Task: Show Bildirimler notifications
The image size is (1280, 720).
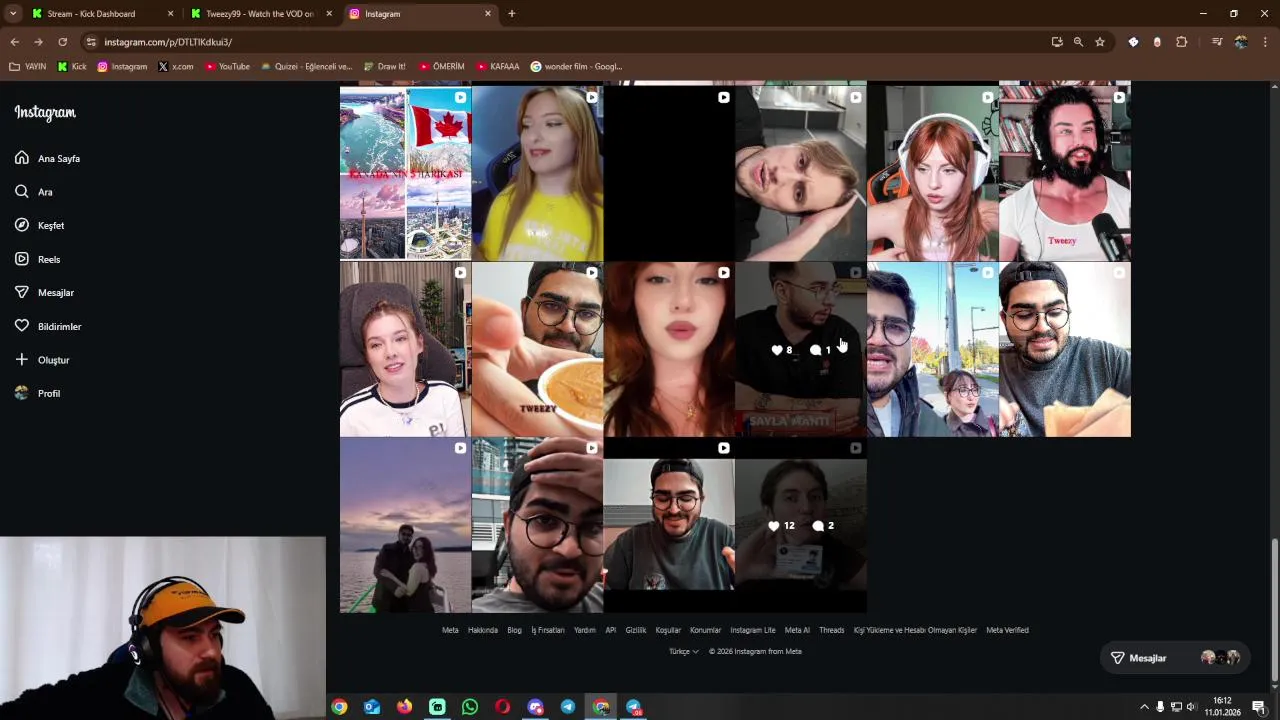Action: pyautogui.click(x=48, y=326)
